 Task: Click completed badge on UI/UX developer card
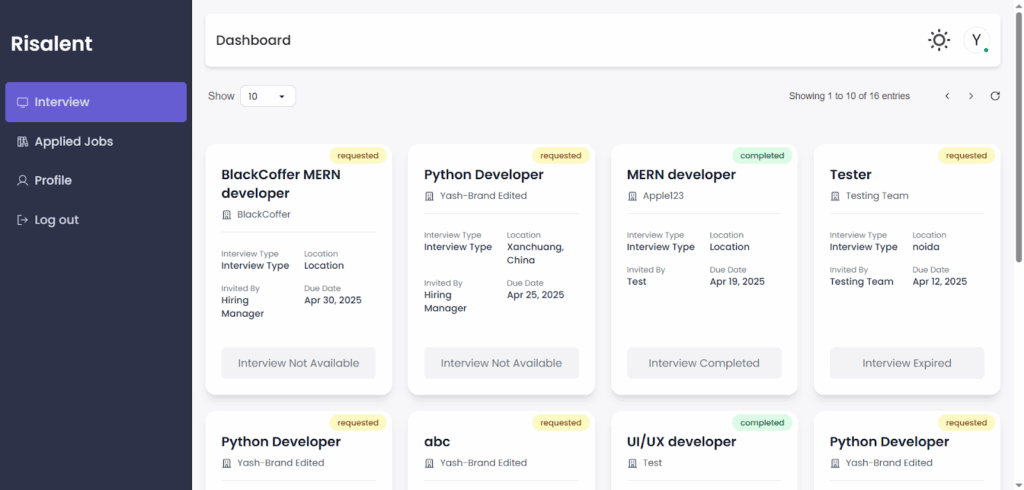[762, 422]
